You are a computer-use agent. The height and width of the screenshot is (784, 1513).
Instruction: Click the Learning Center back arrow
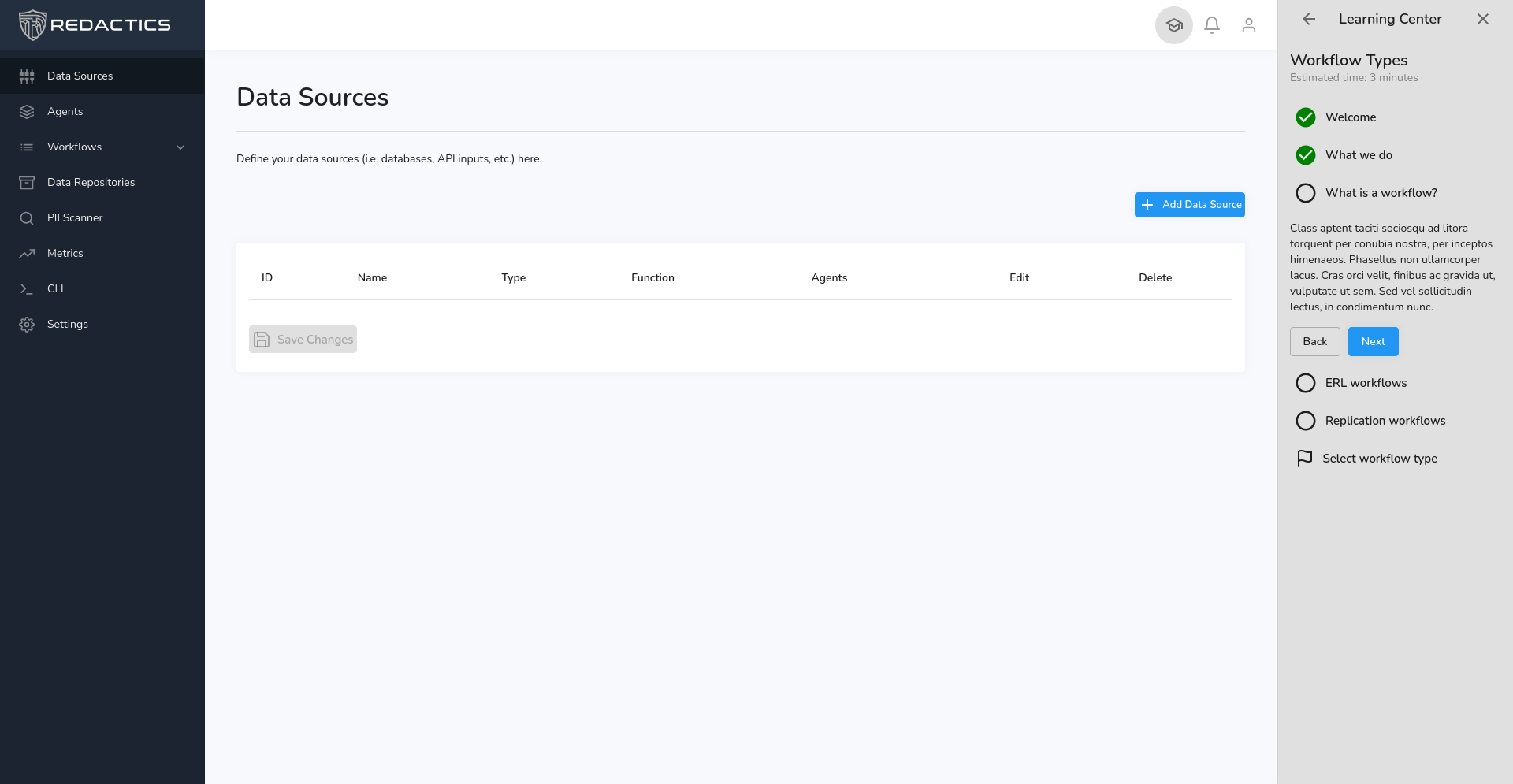(x=1309, y=19)
